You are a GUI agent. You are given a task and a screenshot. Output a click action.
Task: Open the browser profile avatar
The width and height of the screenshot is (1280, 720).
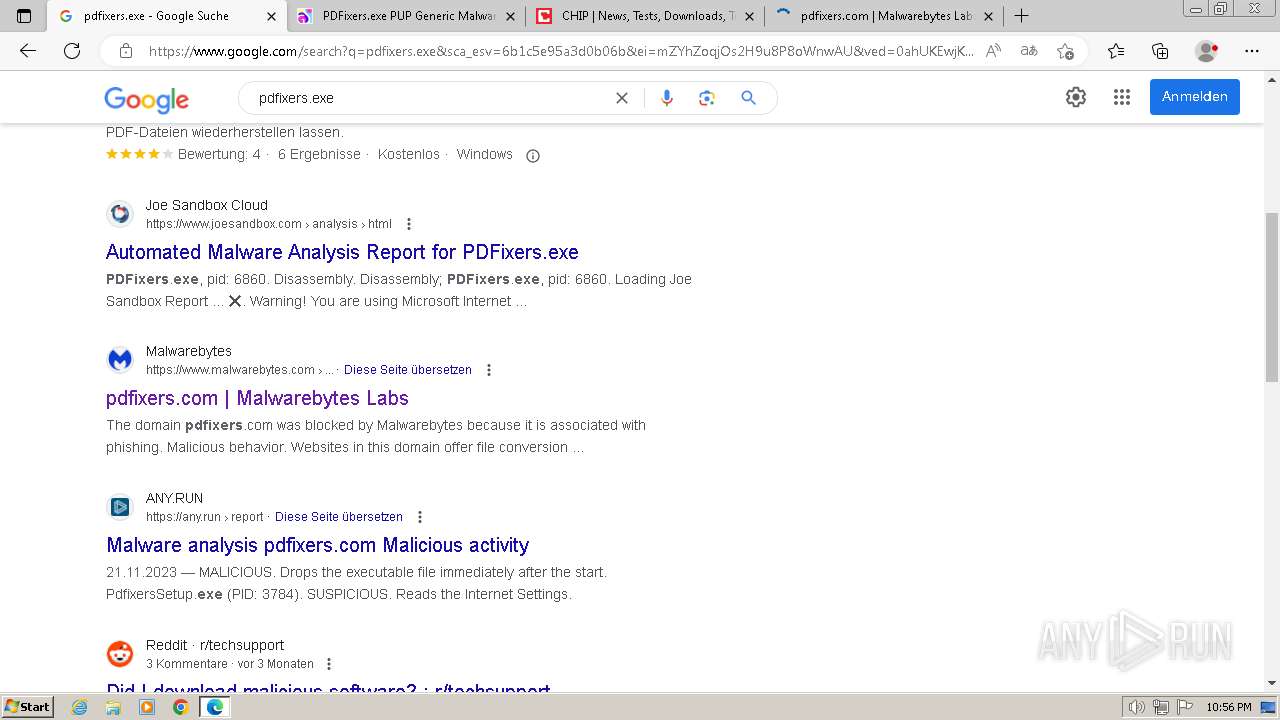1207,51
